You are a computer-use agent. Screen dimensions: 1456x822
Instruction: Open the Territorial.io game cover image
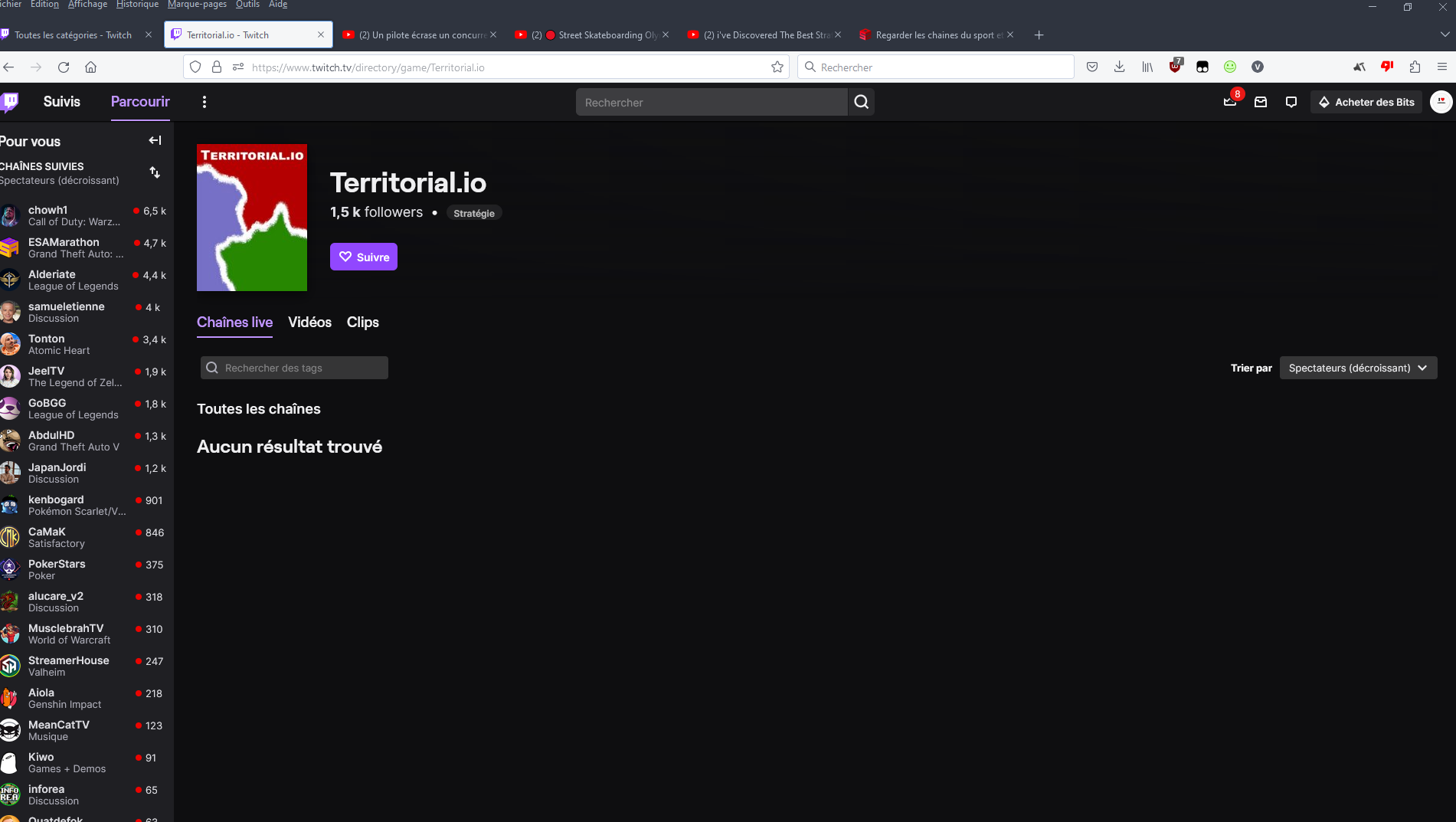[252, 218]
